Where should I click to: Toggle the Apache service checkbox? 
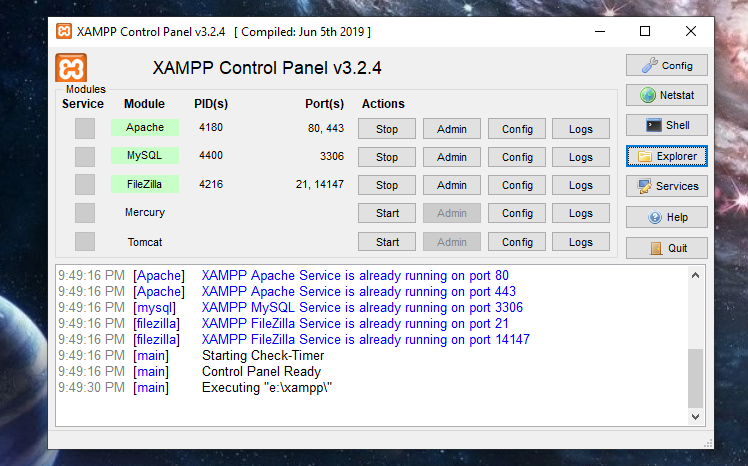[x=85, y=128]
